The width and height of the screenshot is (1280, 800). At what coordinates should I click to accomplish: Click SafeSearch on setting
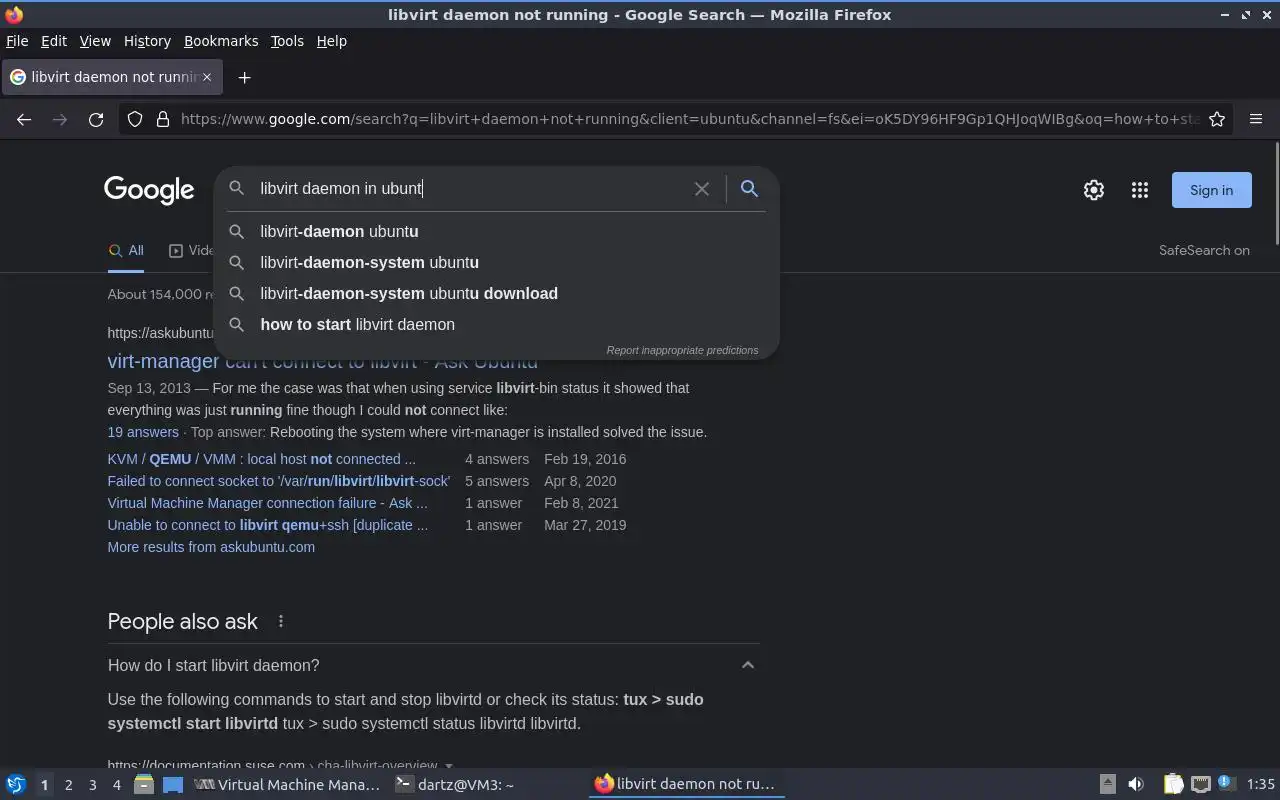(x=1204, y=250)
